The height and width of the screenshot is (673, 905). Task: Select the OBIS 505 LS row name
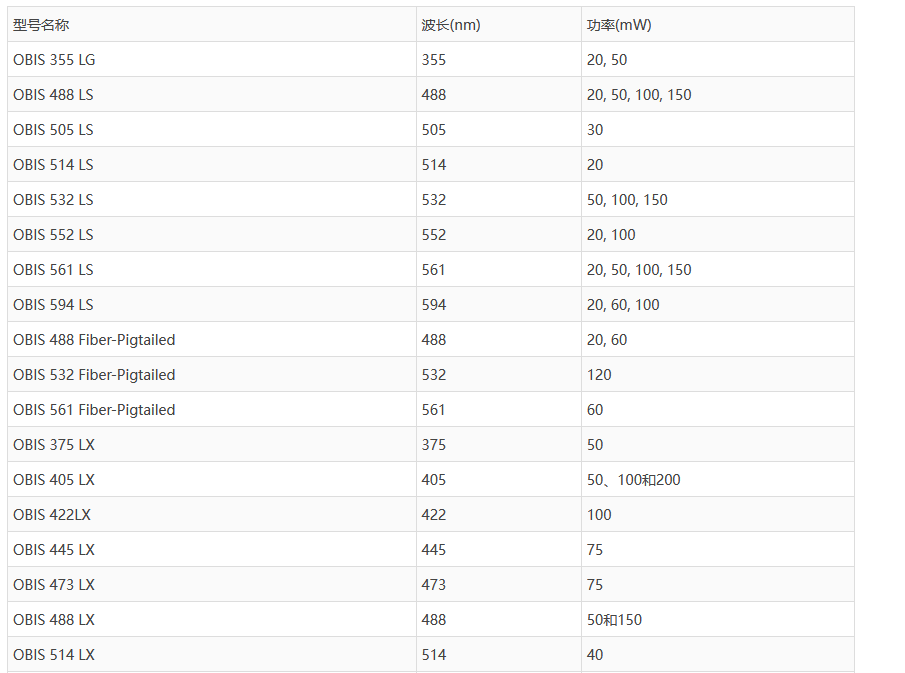[53, 130]
